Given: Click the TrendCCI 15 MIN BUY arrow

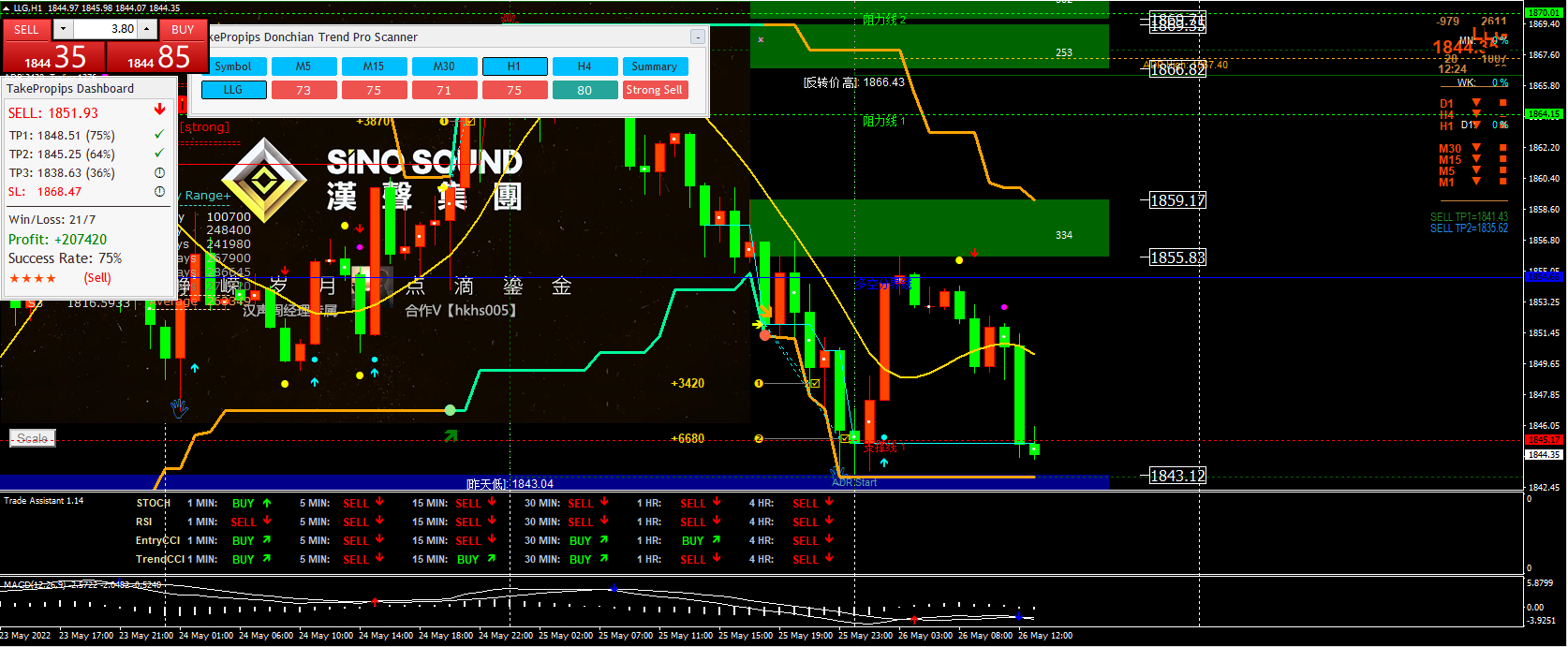Looking at the screenshot, I should click(x=492, y=558).
